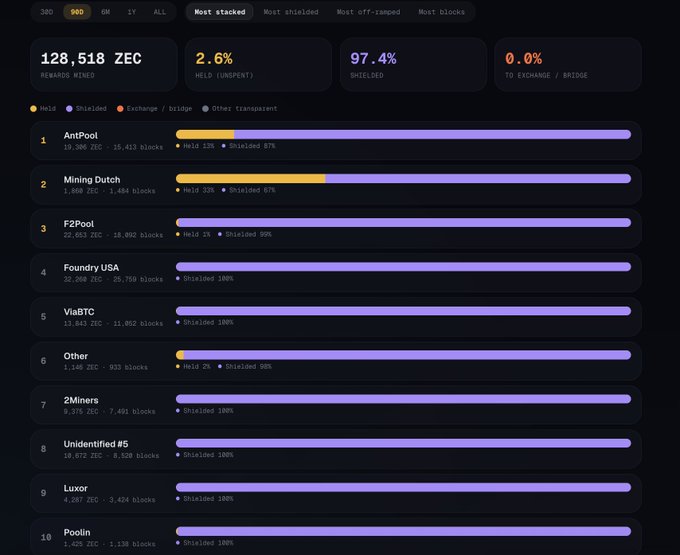680x555 pixels.
Task: Click 'Shielded 87%' under AntPool's bar
Action: [248, 146]
